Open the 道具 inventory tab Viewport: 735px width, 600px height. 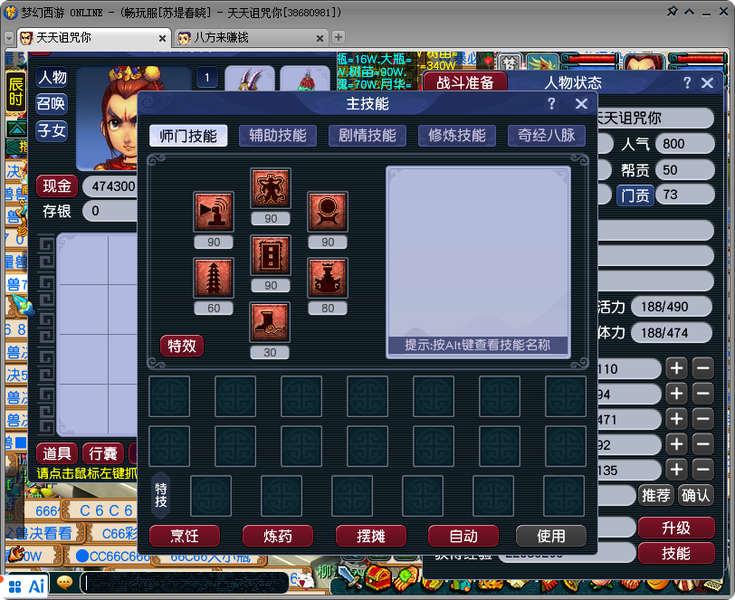point(57,454)
